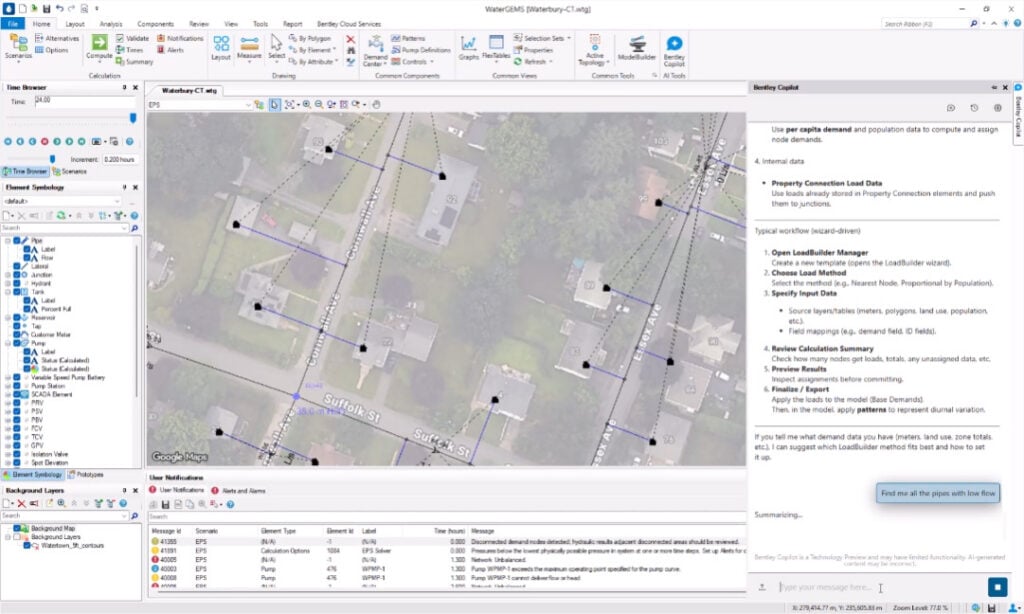Click Notifications in Calculation group
The width and height of the screenshot is (1024, 614).
click(180, 39)
